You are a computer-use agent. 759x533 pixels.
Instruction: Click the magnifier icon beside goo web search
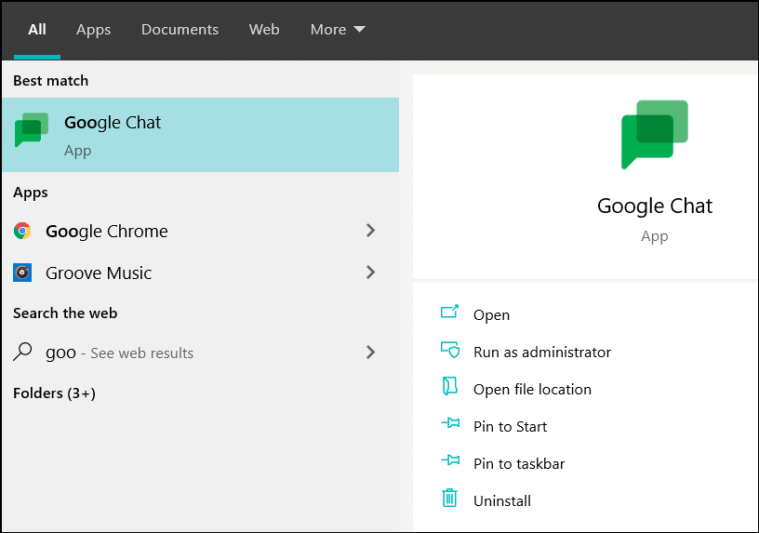pyautogui.click(x=23, y=352)
